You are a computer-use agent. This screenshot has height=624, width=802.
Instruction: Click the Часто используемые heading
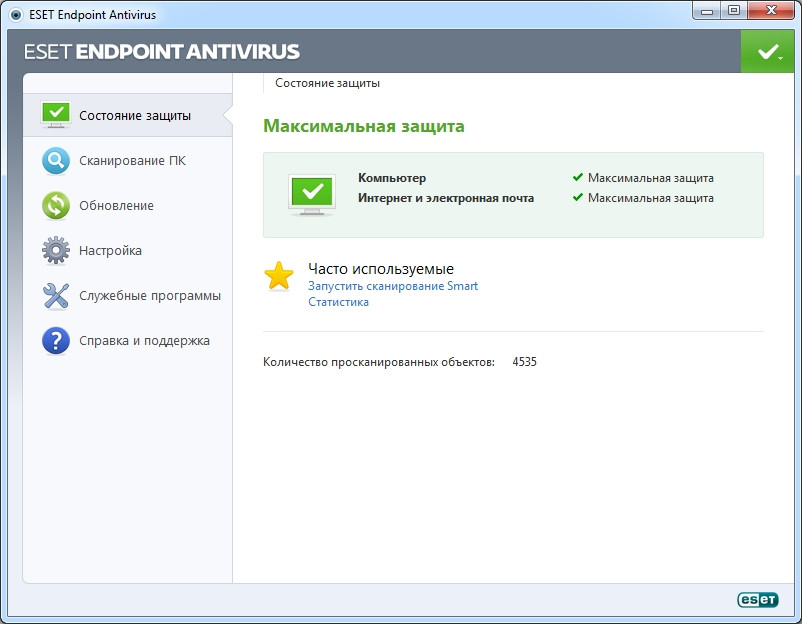[381, 269]
